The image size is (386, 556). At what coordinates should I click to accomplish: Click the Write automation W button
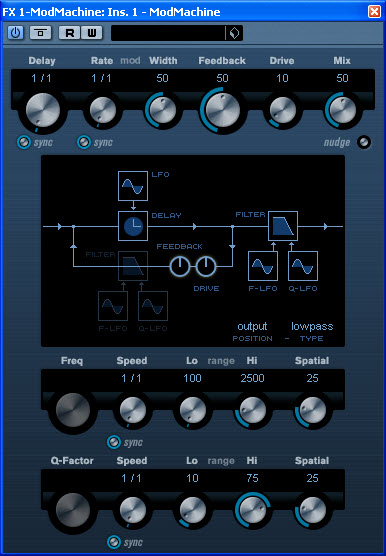[x=92, y=33]
